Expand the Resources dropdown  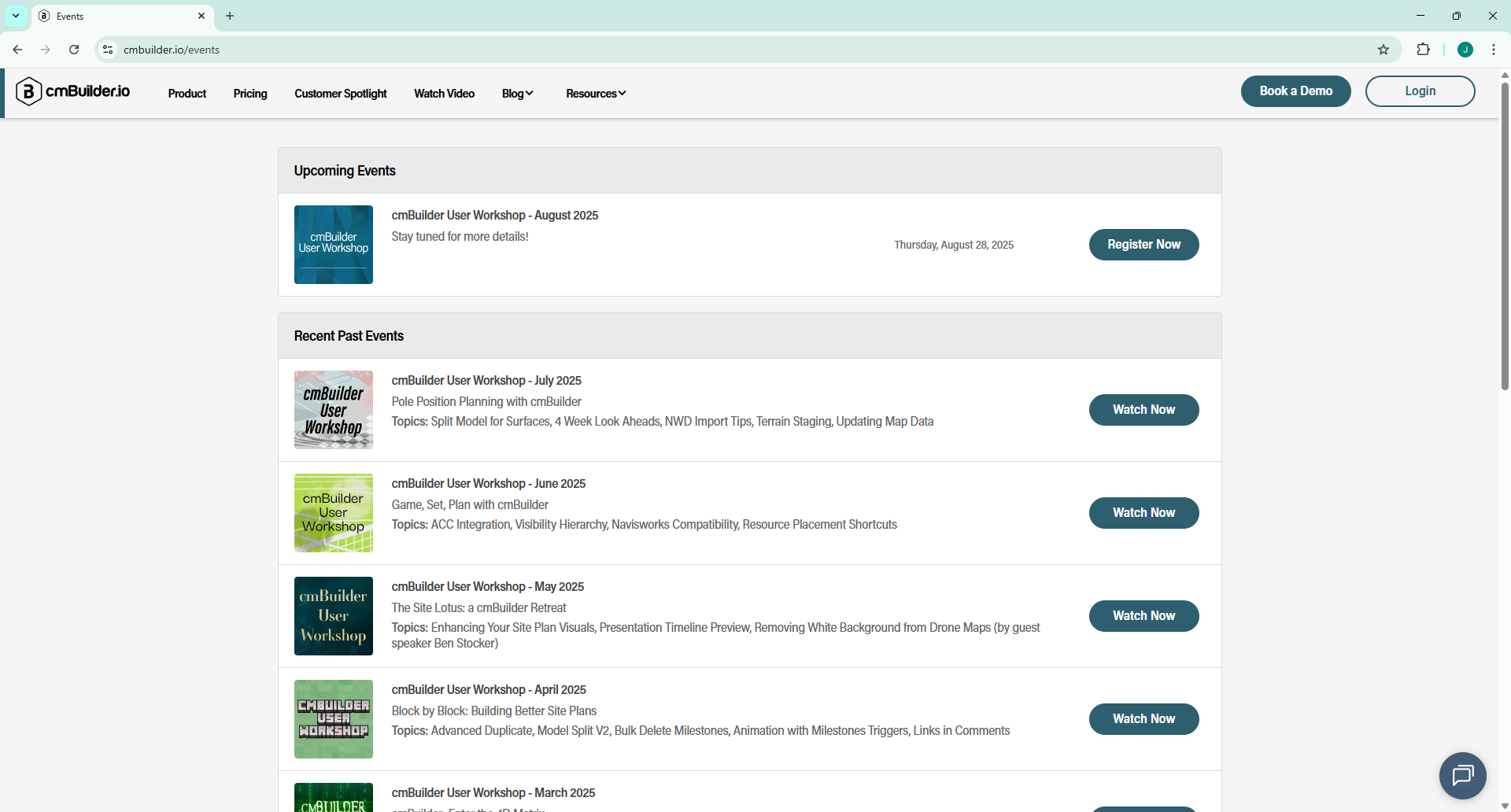coord(596,94)
